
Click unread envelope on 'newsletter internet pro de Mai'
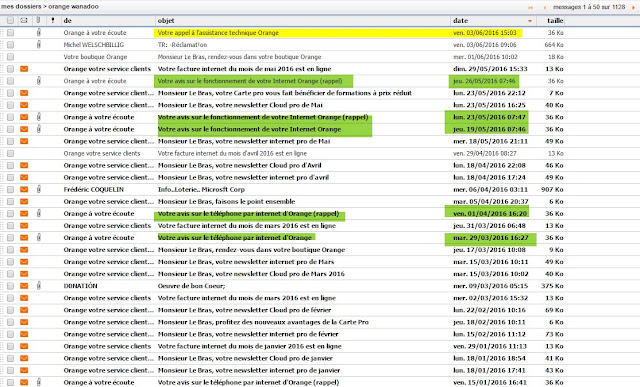(24, 141)
